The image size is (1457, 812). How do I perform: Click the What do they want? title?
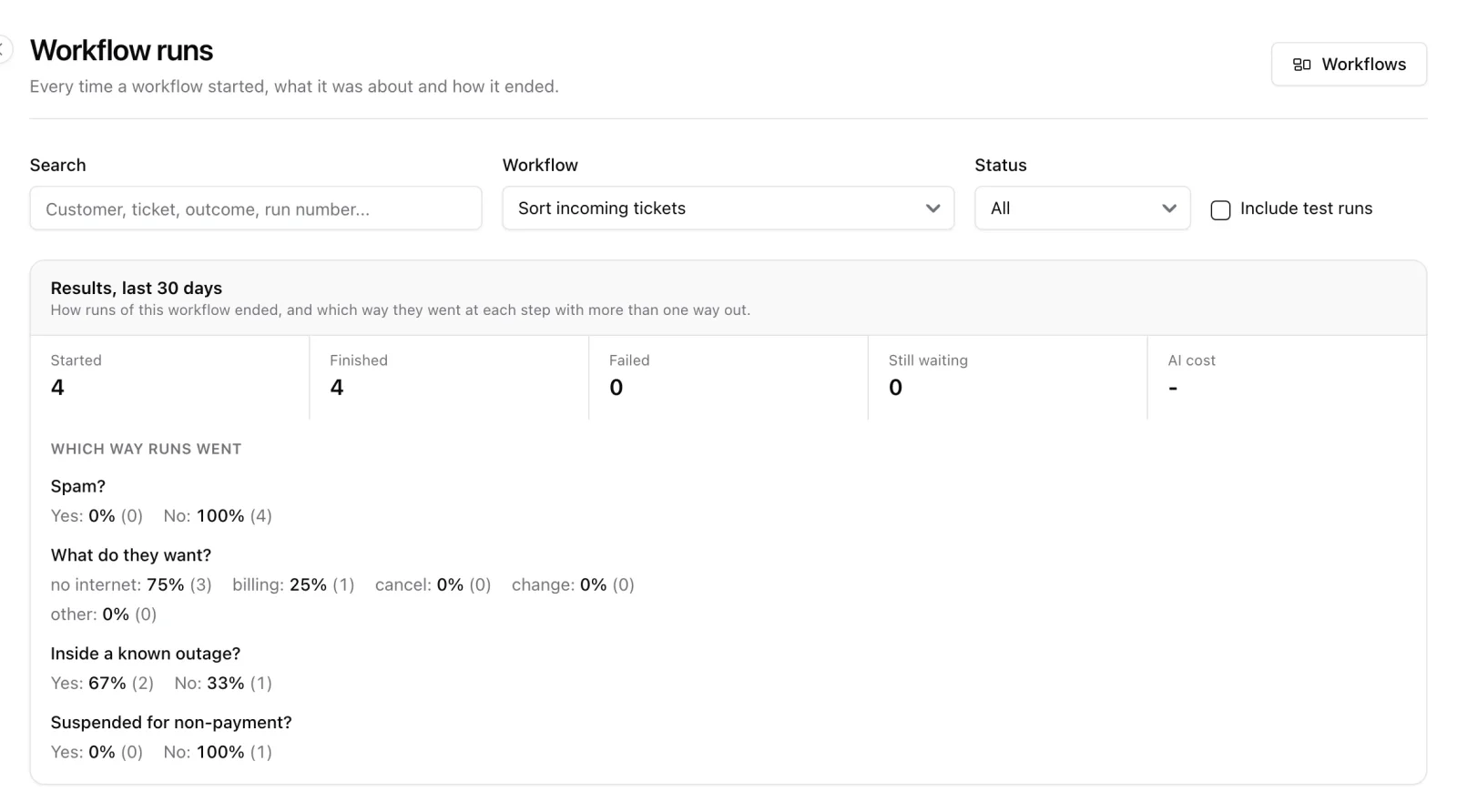click(131, 555)
